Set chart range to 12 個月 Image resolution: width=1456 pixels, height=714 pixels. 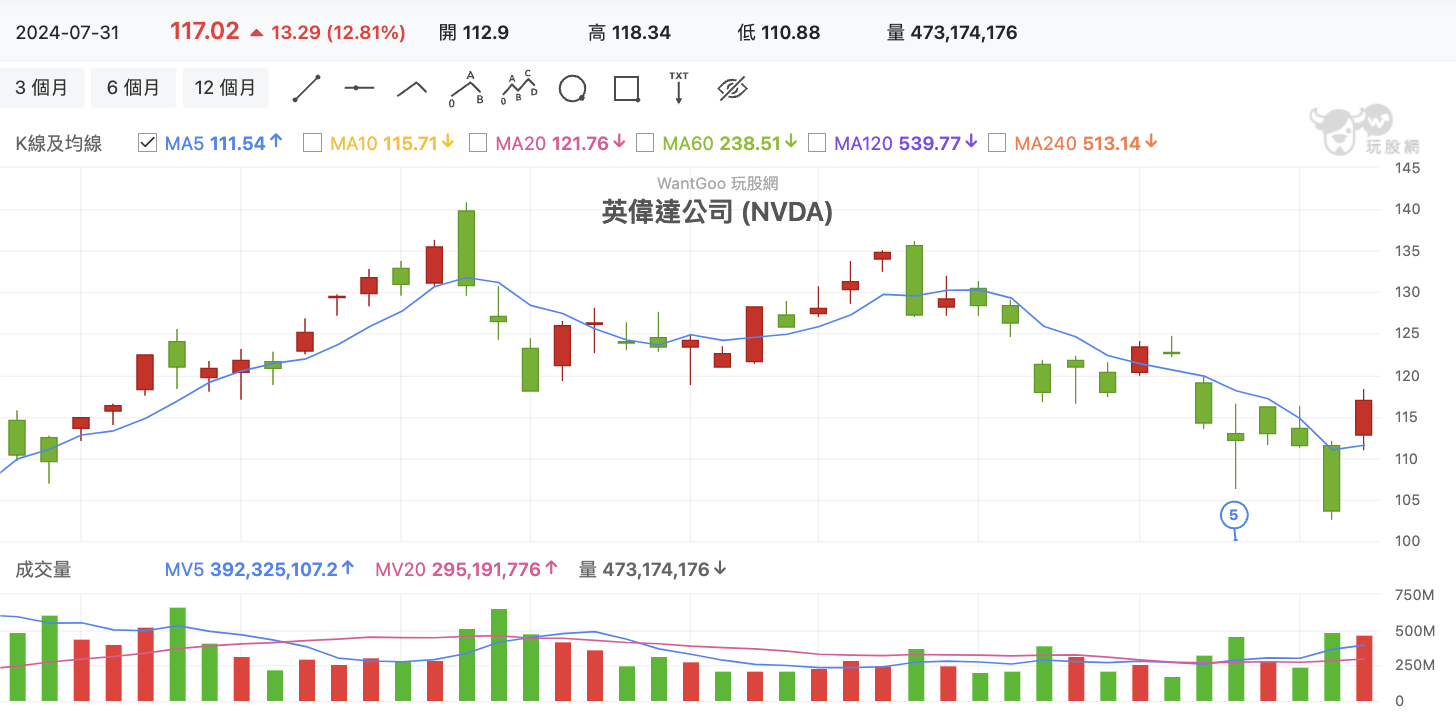[x=225, y=88]
